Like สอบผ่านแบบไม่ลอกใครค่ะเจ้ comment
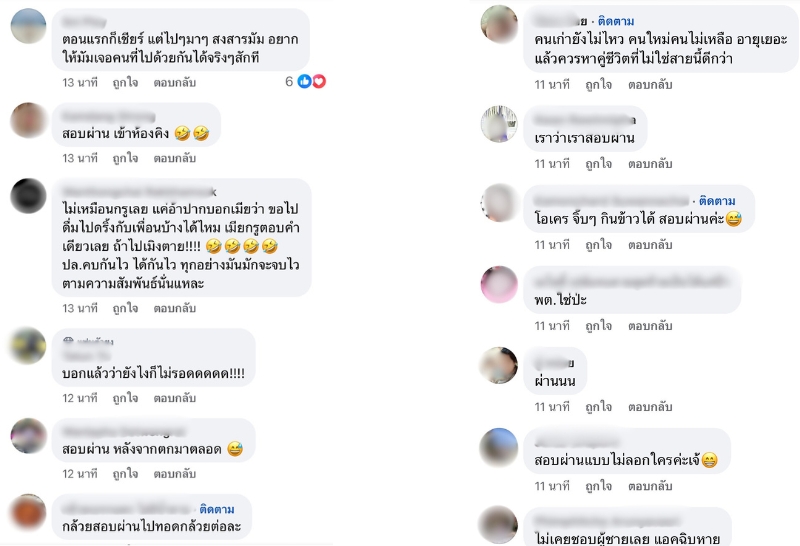Viewport: 800px width, 546px height. point(598,486)
